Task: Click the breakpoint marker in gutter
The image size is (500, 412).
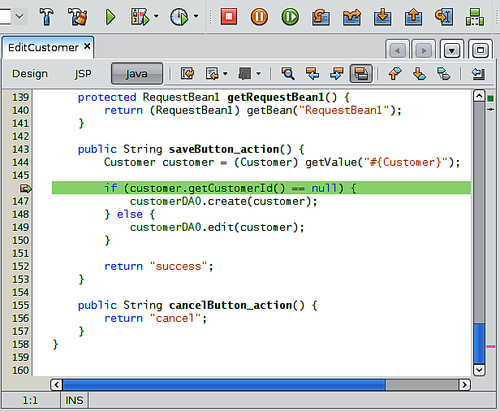Action: 25,188
